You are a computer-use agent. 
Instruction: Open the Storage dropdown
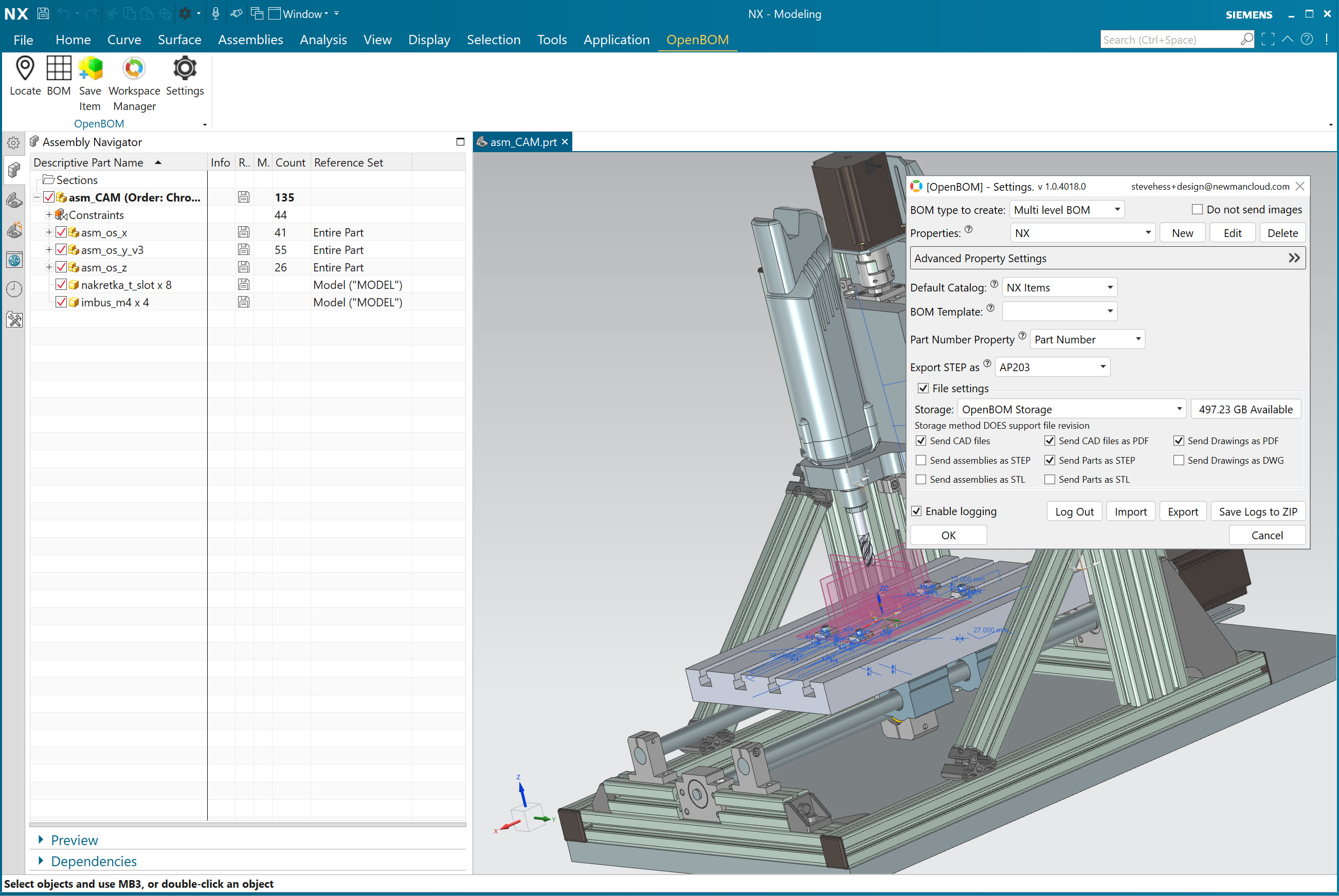click(x=1072, y=409)
